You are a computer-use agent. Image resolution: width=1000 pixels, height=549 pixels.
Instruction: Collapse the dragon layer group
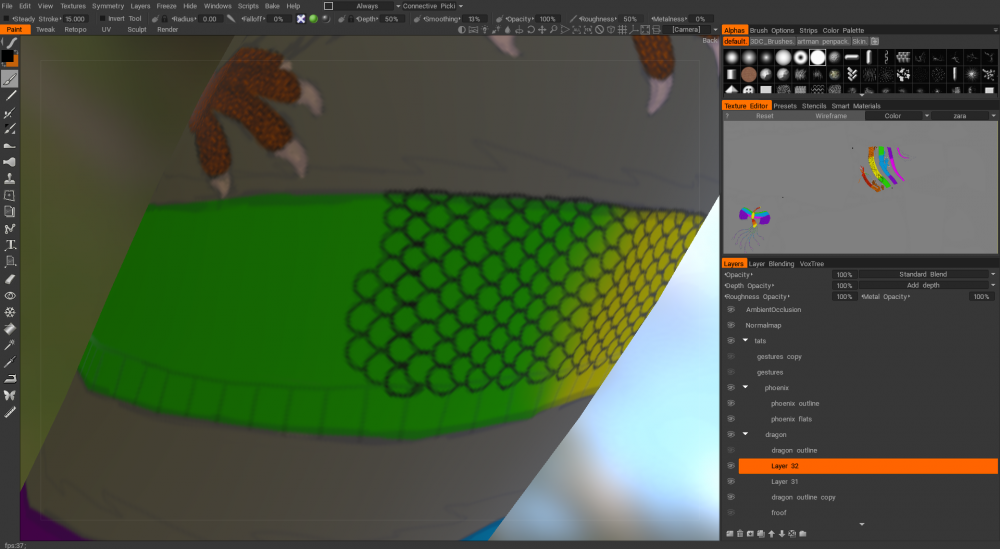pyautogui.click(x=746, y=434)
